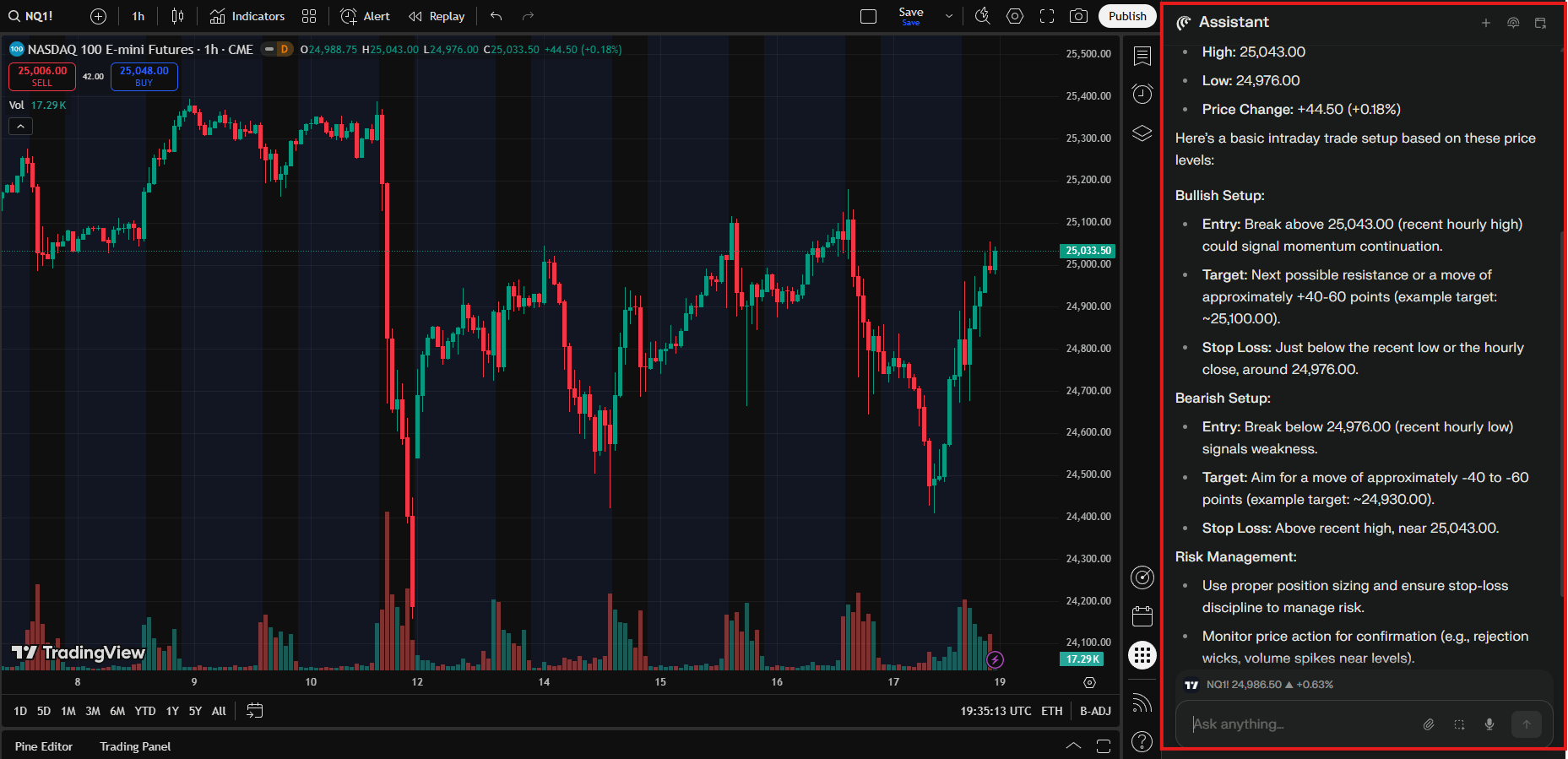
Task: Open symbol search for NQ1!
Action: tap(32, 16)
